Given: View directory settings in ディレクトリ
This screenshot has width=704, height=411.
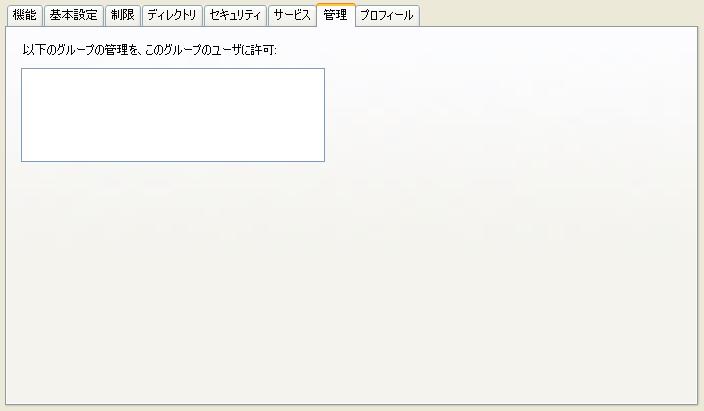Looking at the screenshot, I should 172,15.
